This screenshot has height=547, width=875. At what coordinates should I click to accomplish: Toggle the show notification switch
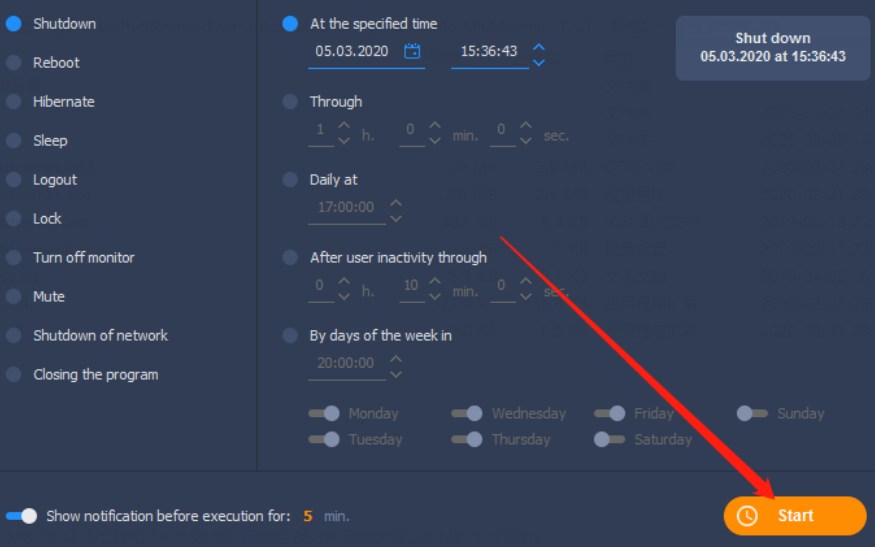click(x=21, y=516)
